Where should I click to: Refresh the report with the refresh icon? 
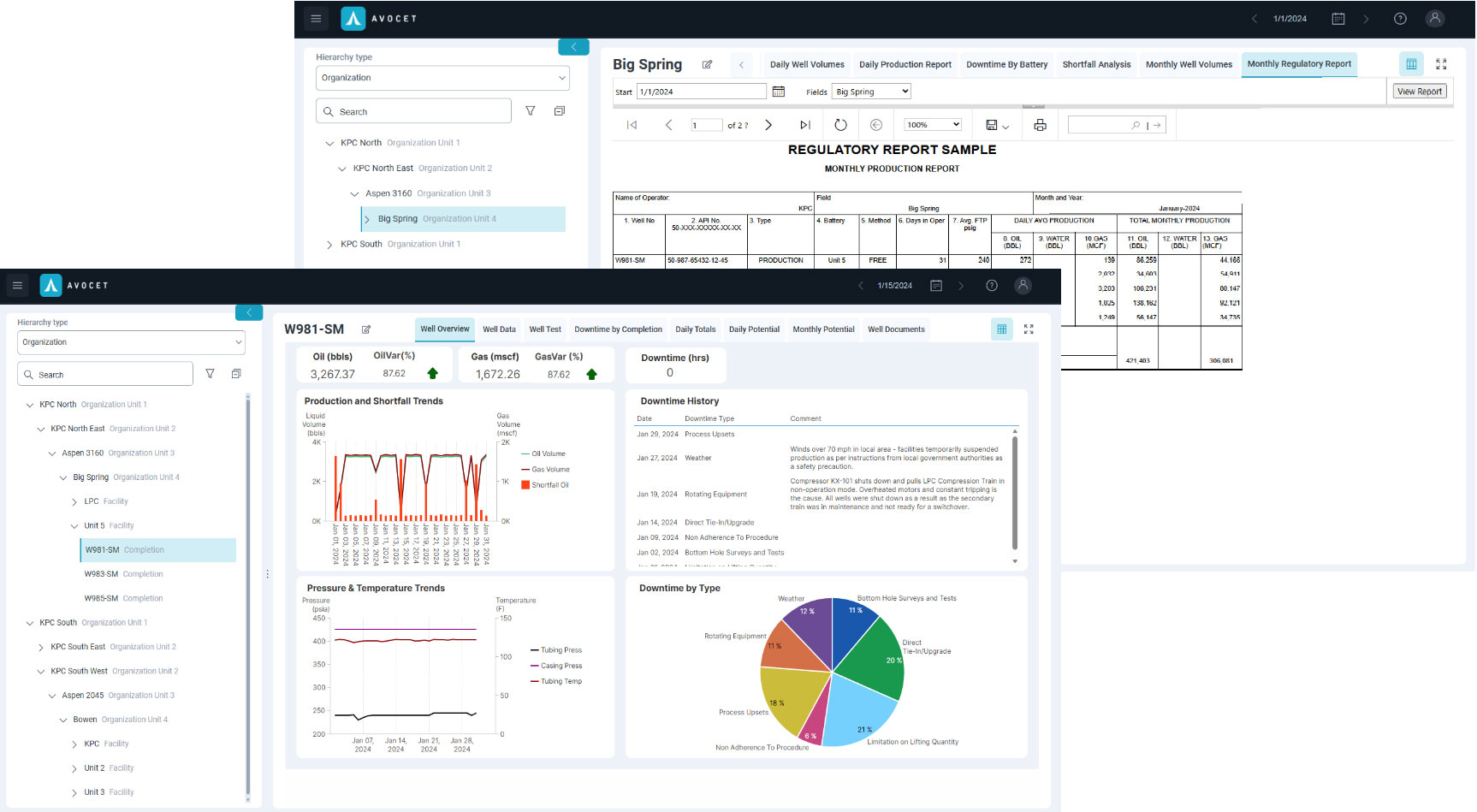840,124
